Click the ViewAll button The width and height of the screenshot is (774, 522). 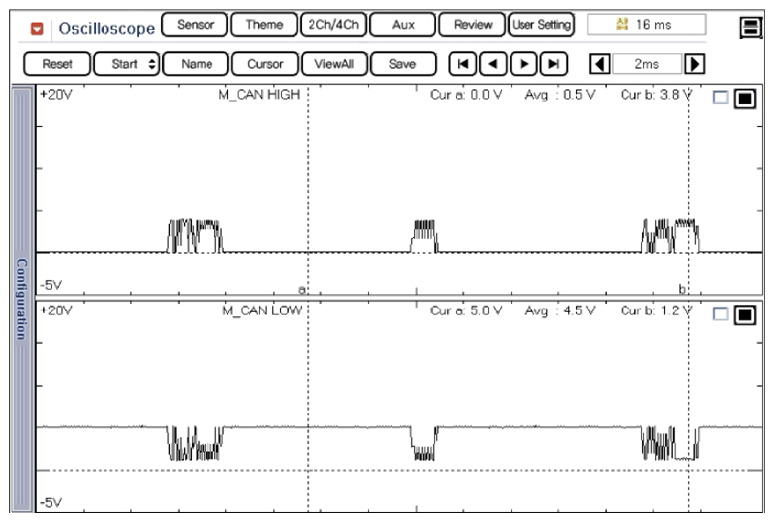tap(333, 64)
